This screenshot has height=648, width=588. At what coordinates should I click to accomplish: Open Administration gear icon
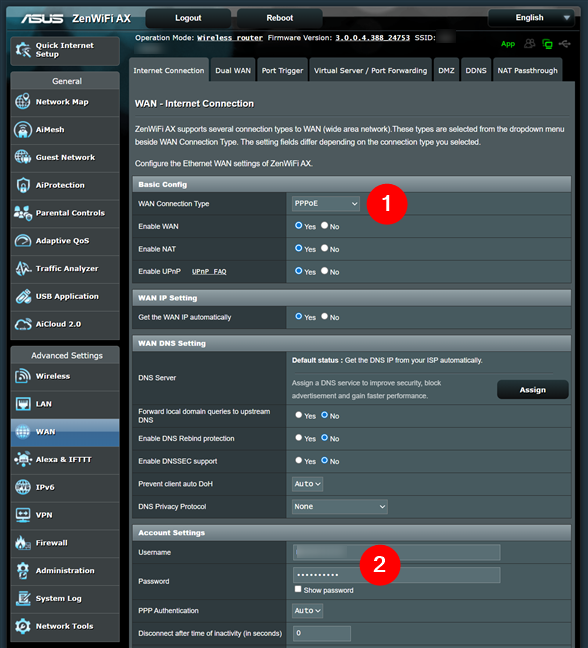click(23, 570)
